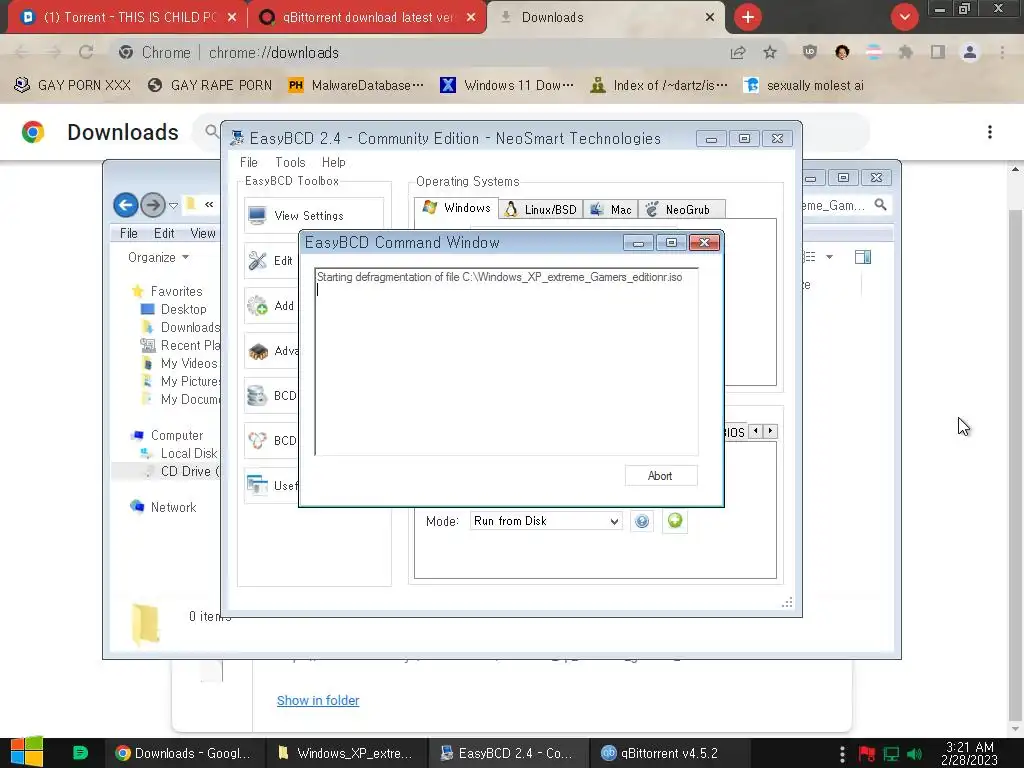Open Explorer's View menu
The image size is (1024, 768).
tap(202, 233)
